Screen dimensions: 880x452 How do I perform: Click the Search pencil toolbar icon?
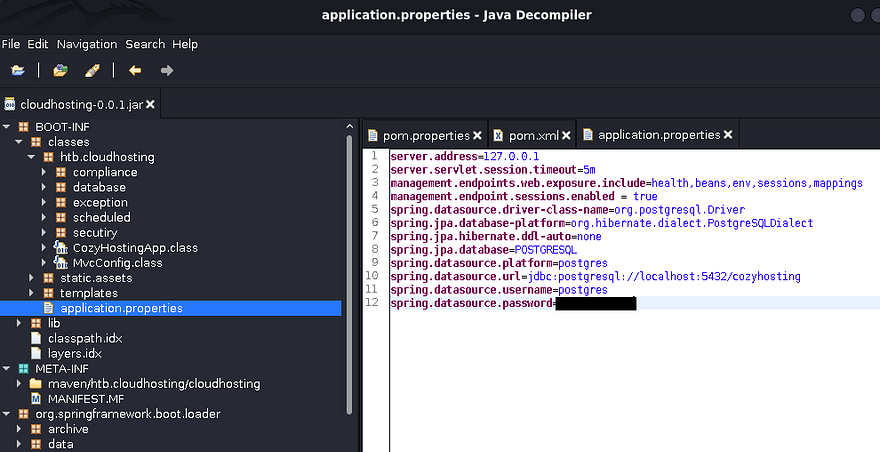[x=92, y=70]
